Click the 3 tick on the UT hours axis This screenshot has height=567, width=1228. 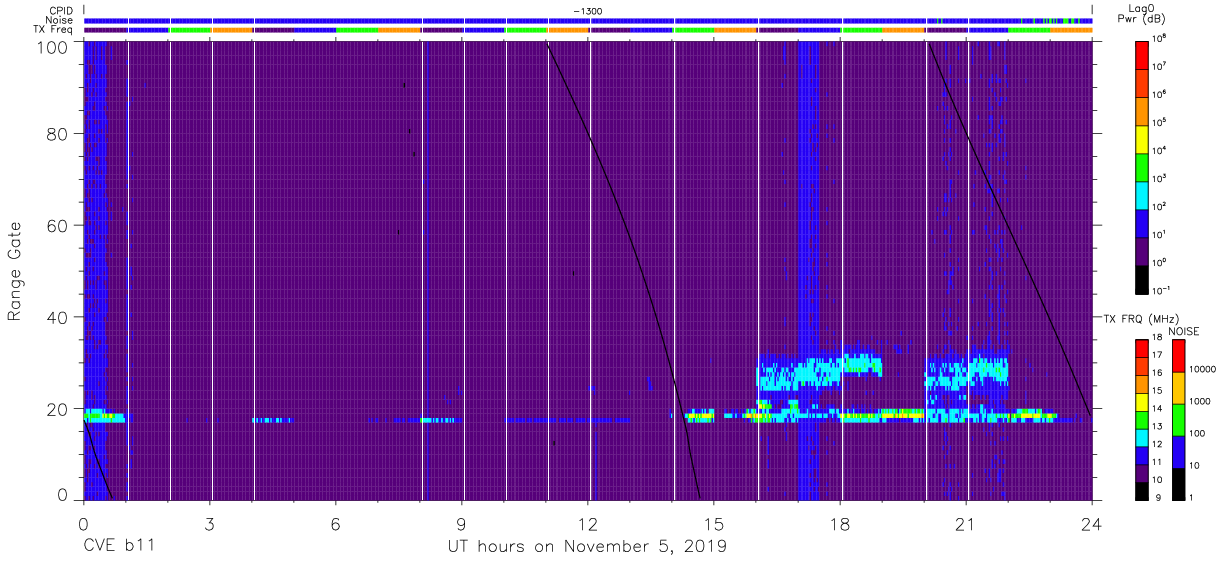(209, 523)
